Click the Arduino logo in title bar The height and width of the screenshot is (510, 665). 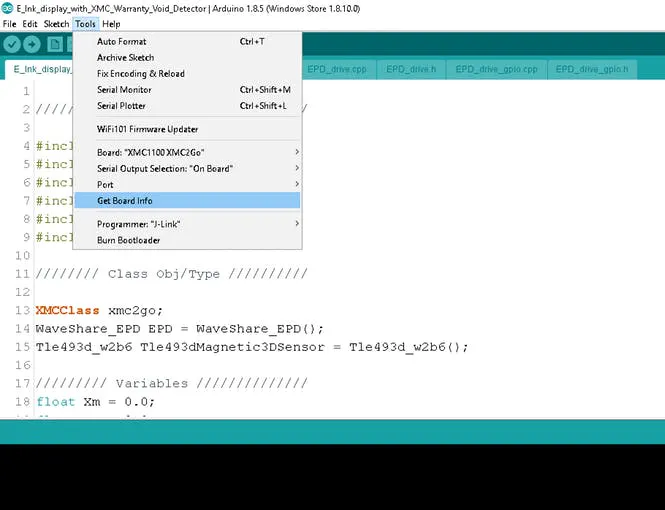[7, 8]
